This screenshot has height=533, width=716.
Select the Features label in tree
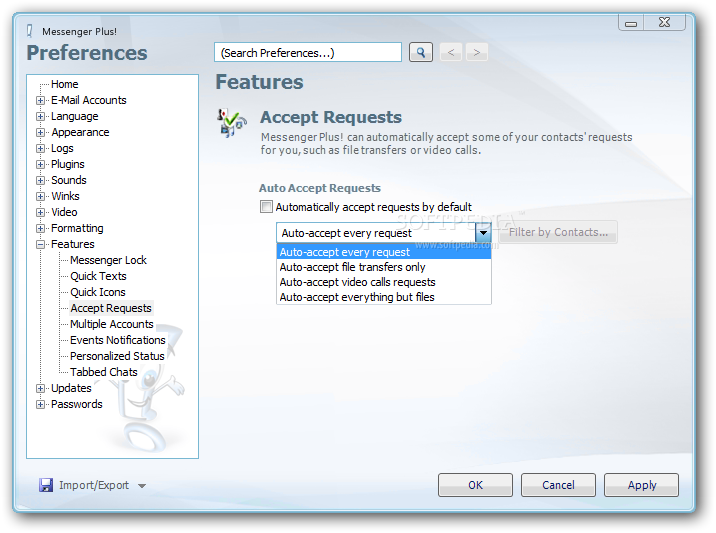click(x=73, y=244)
